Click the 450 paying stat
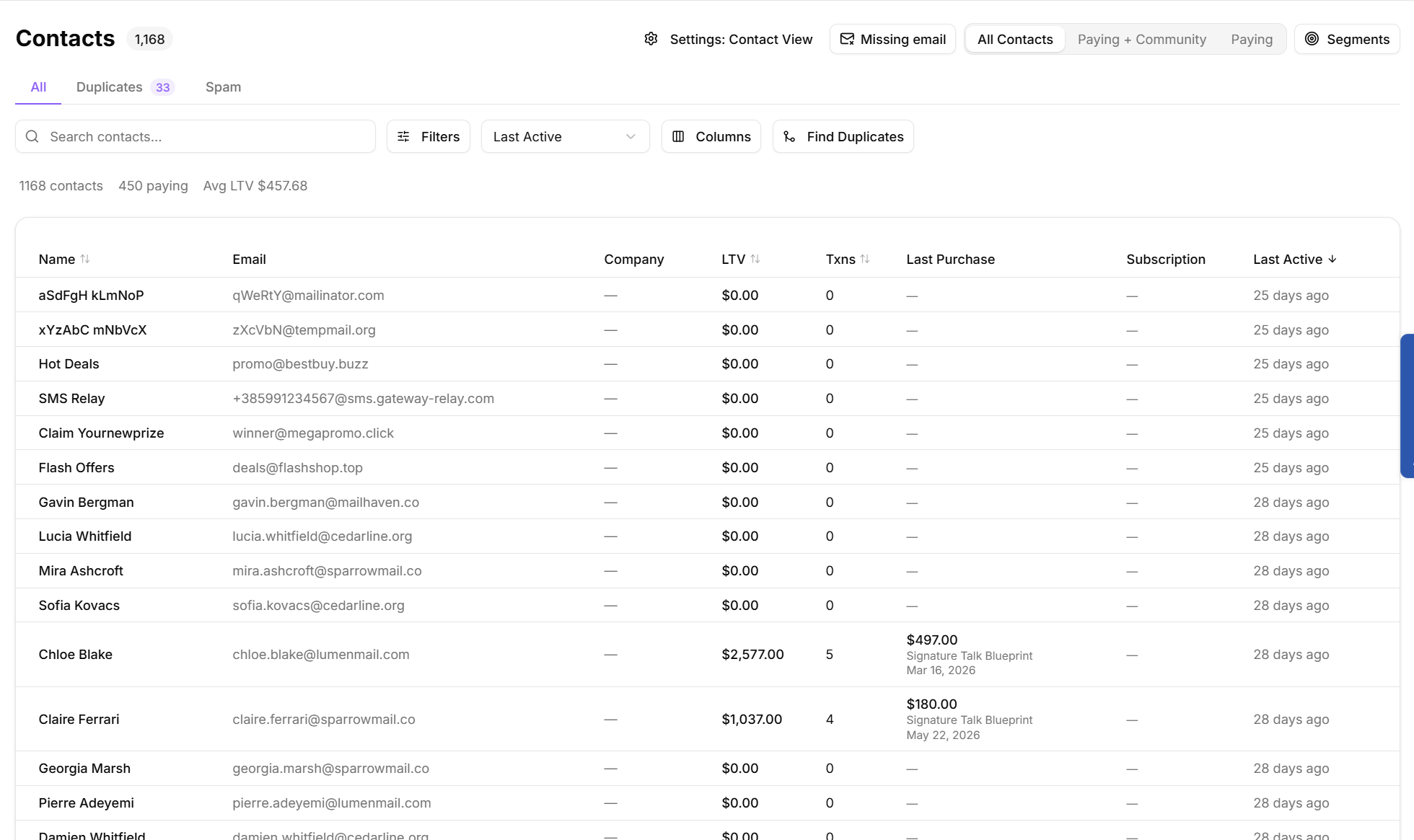 click(x=153, y=185)
